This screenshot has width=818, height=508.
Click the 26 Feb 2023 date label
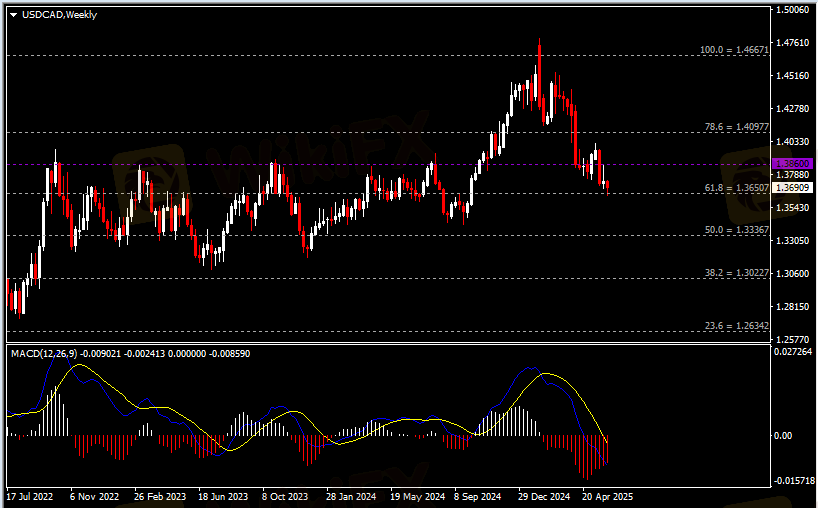click(x=160, y=497)
